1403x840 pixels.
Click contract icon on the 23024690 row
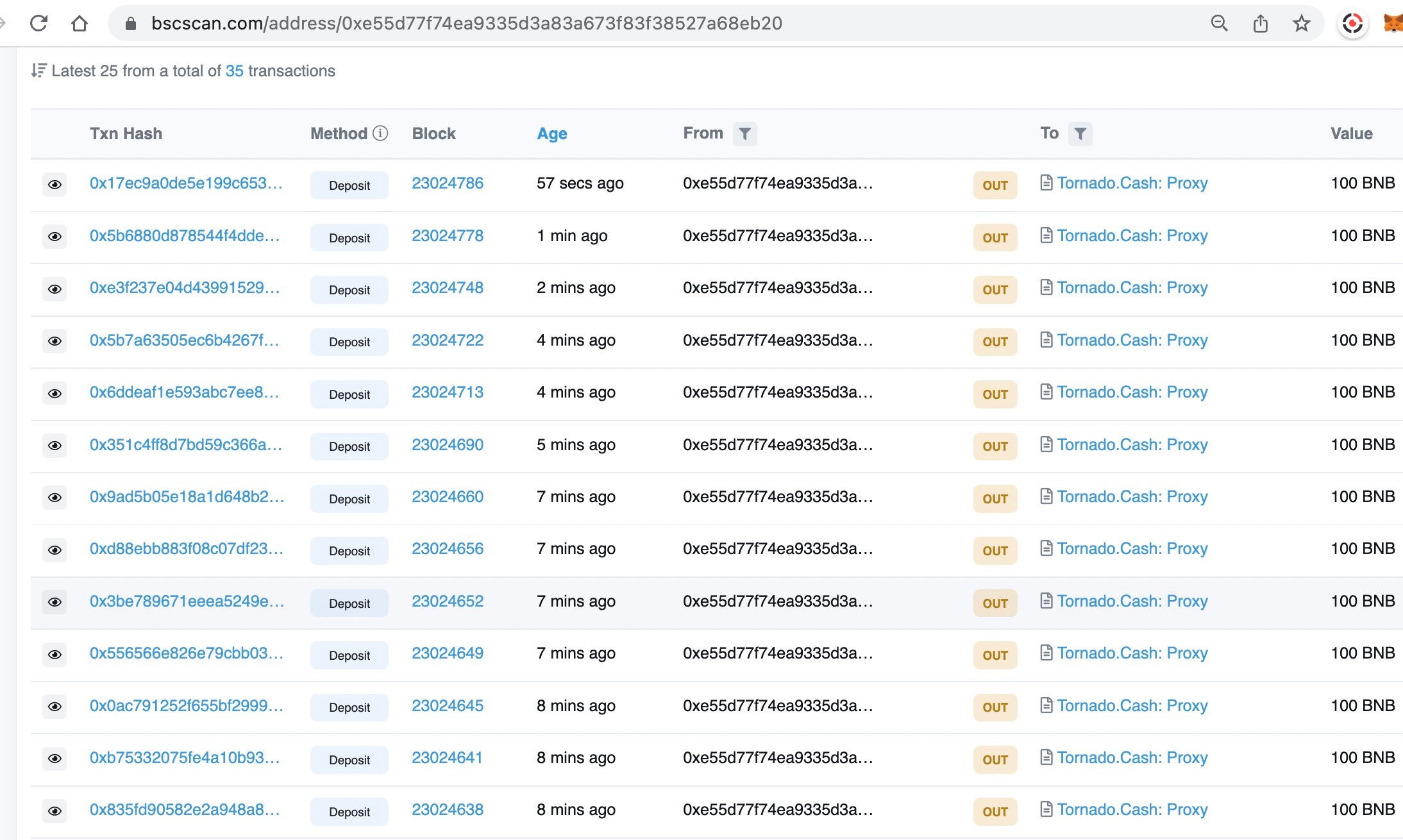point(1046,444)
